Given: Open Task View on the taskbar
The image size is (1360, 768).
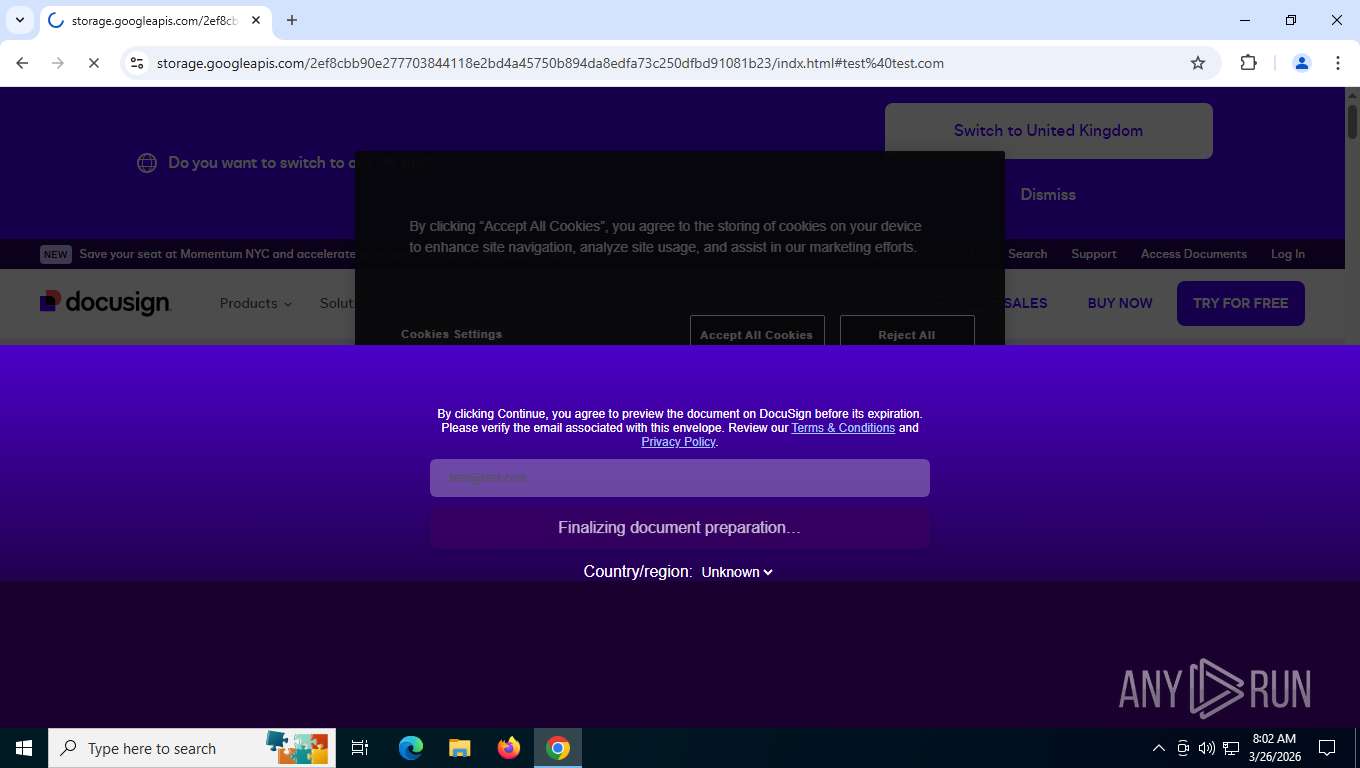Looking at the screenshot, I should coord(360,748).
